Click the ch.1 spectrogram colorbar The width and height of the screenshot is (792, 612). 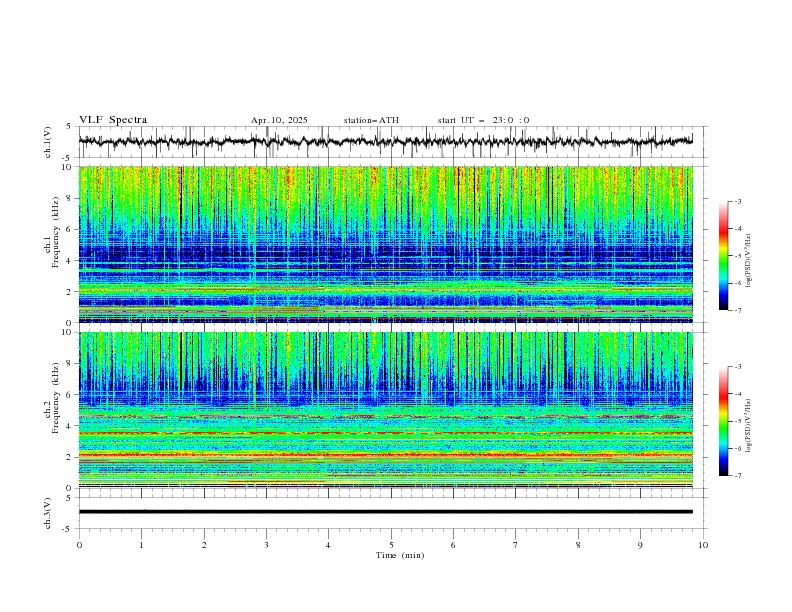tap(724, 256)
